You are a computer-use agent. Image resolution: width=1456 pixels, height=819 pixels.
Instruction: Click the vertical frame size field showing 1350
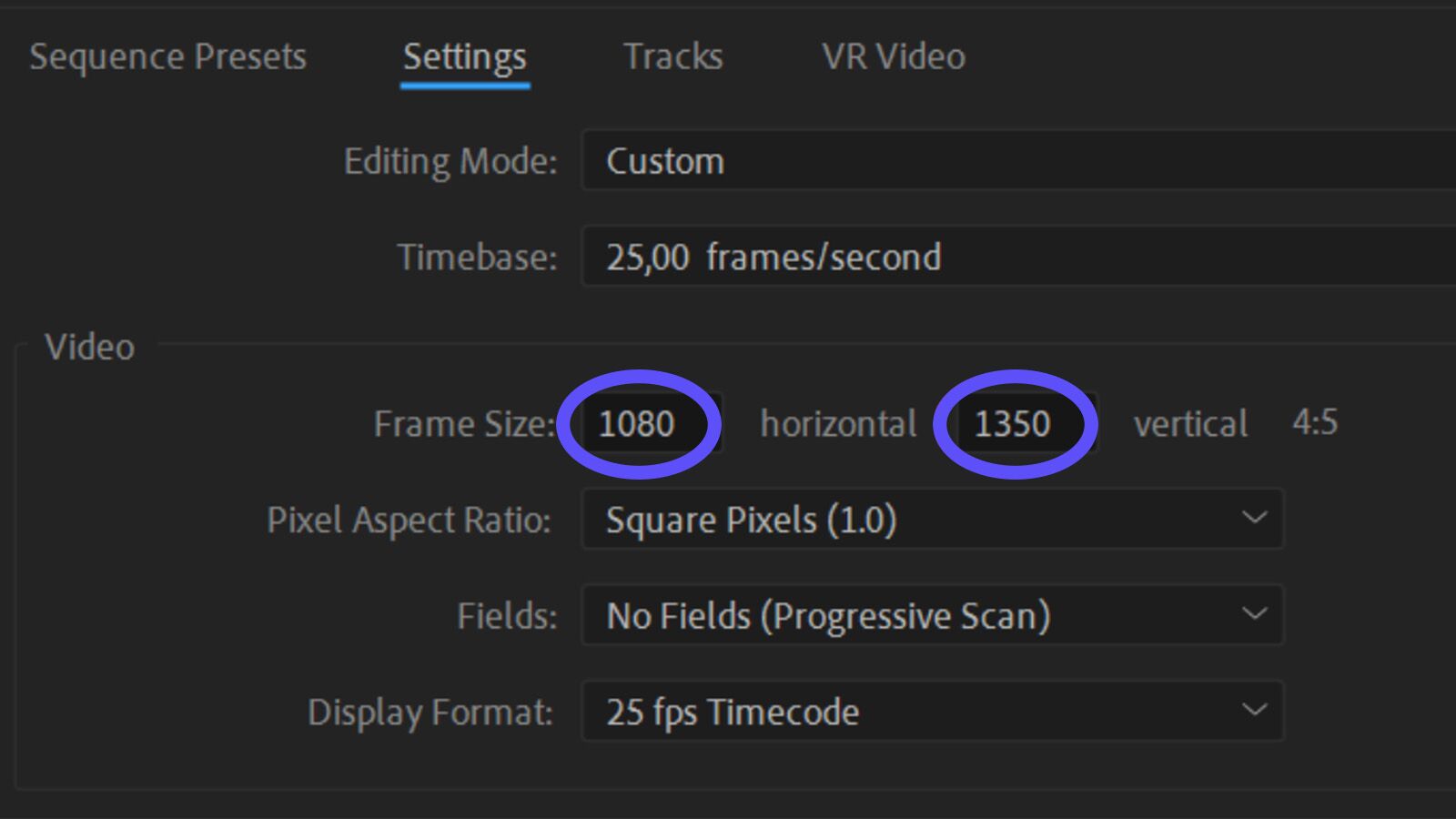click(1016, 423)
